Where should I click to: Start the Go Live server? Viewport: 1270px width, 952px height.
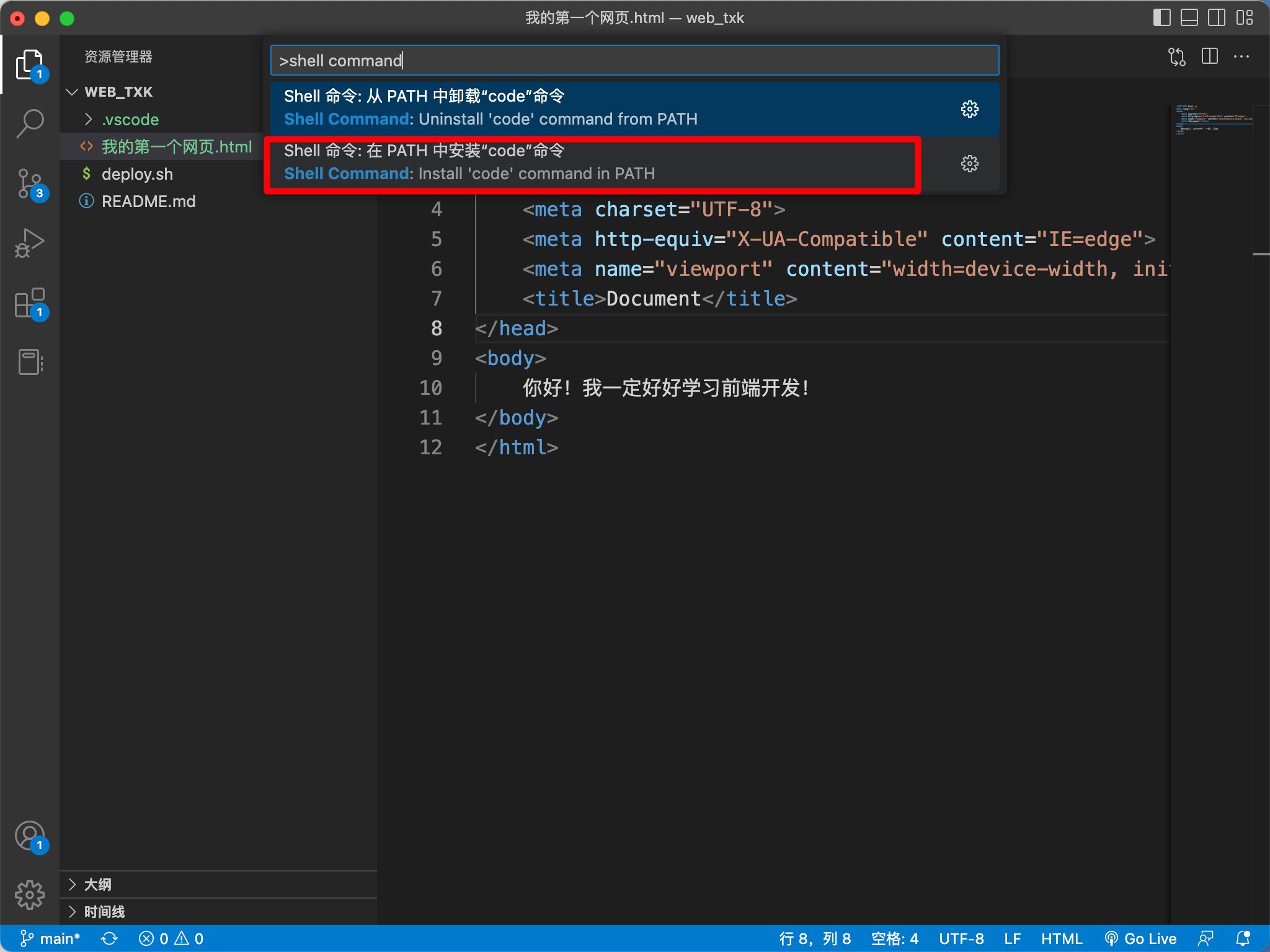point(1141,938)
